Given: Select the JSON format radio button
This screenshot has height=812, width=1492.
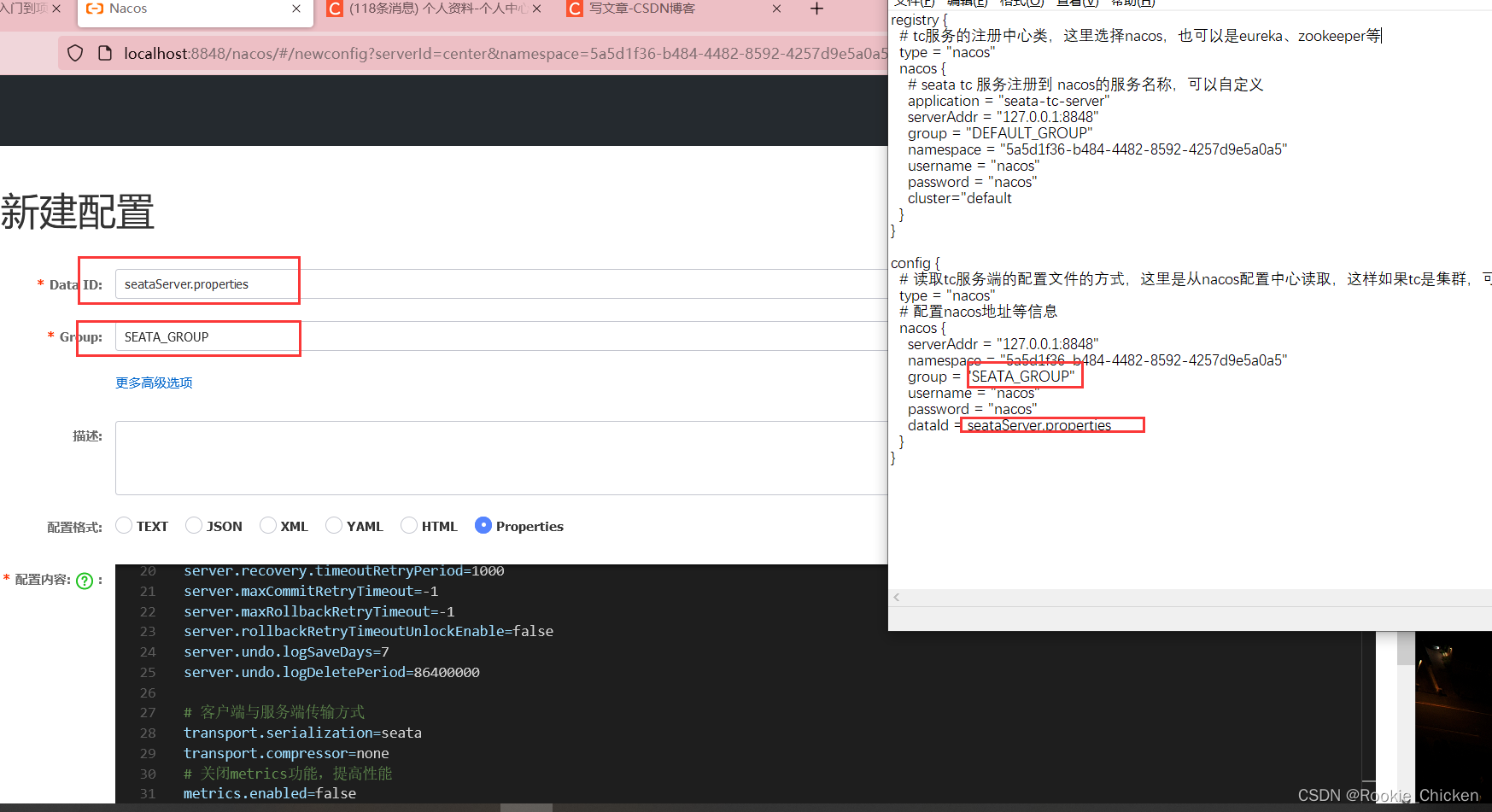Looking at the screenshot, I should pos(194,525).
